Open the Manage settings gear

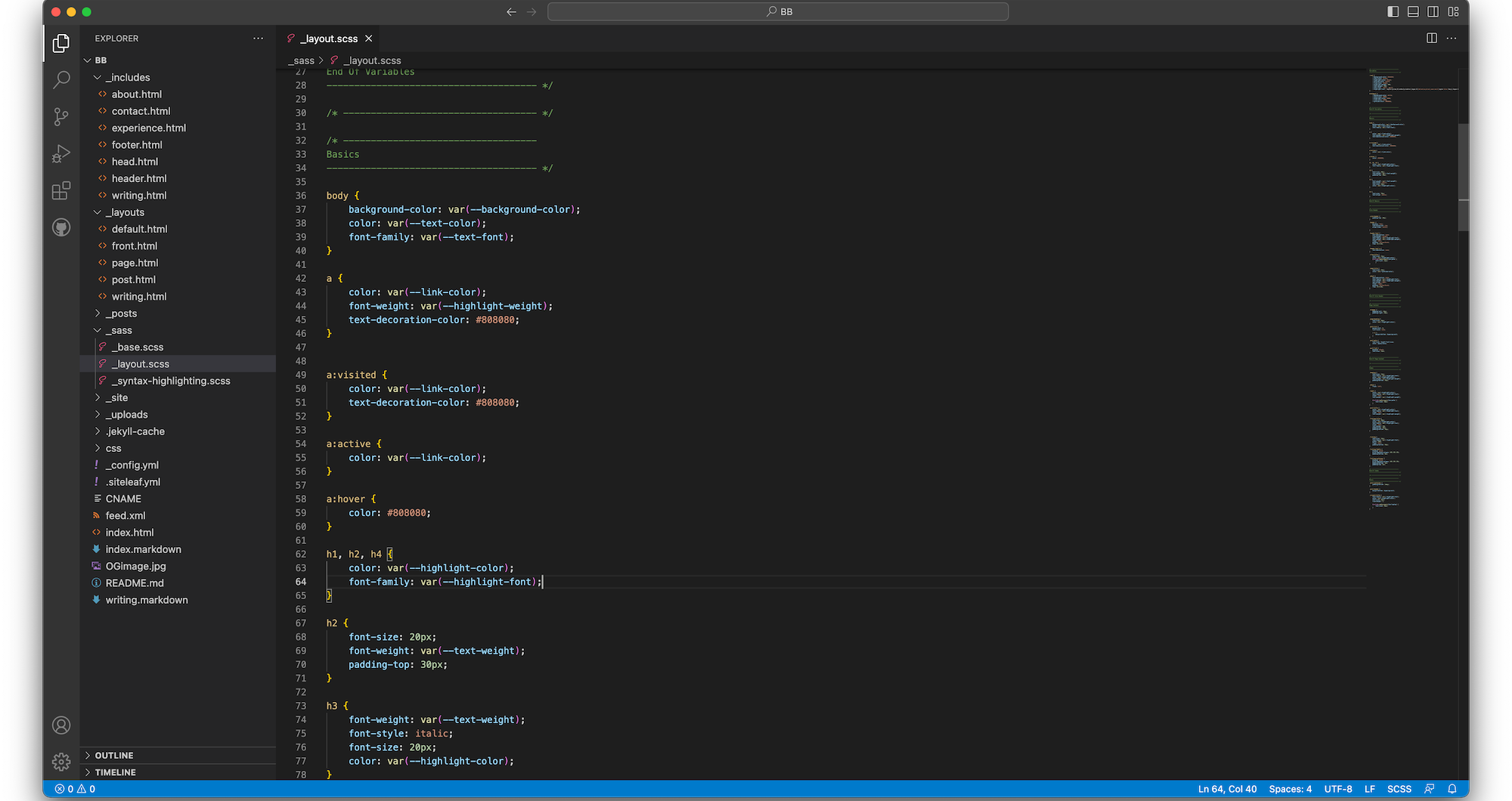click(60, 762)
